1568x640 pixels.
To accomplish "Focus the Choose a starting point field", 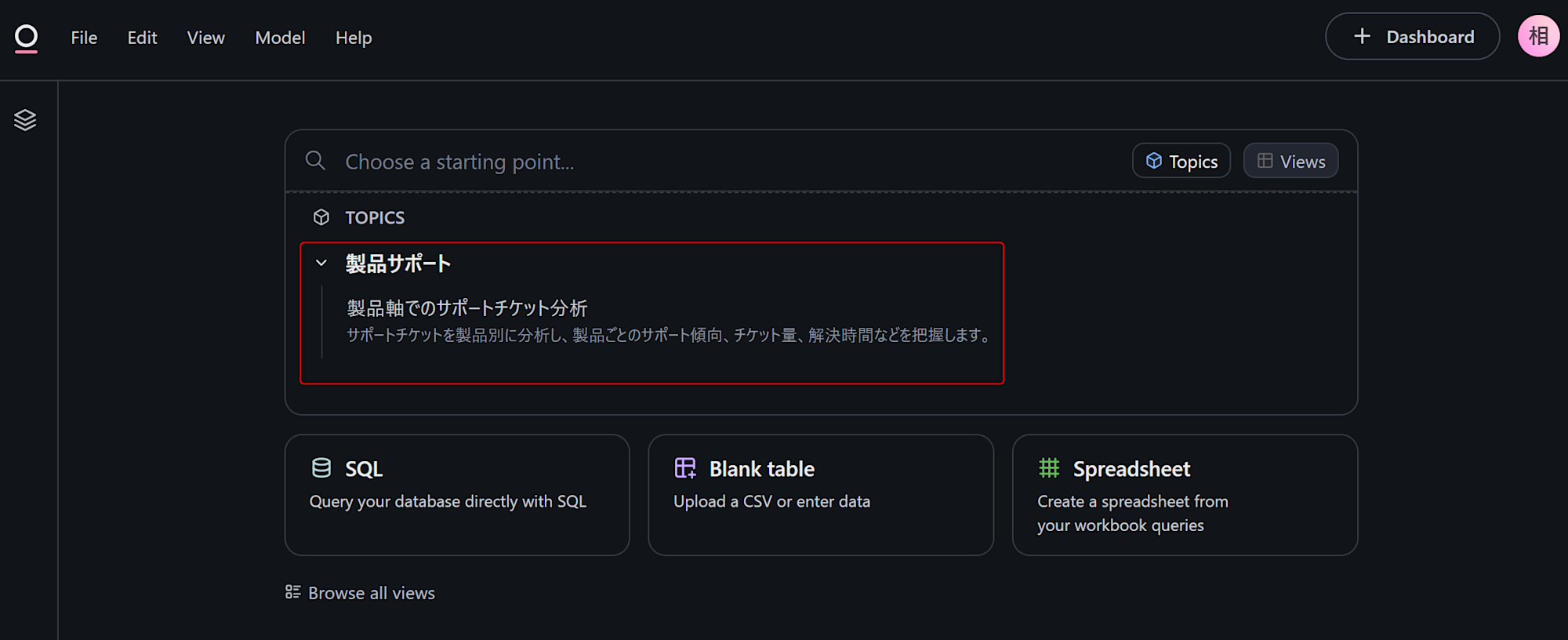I will tap(706, 162).
